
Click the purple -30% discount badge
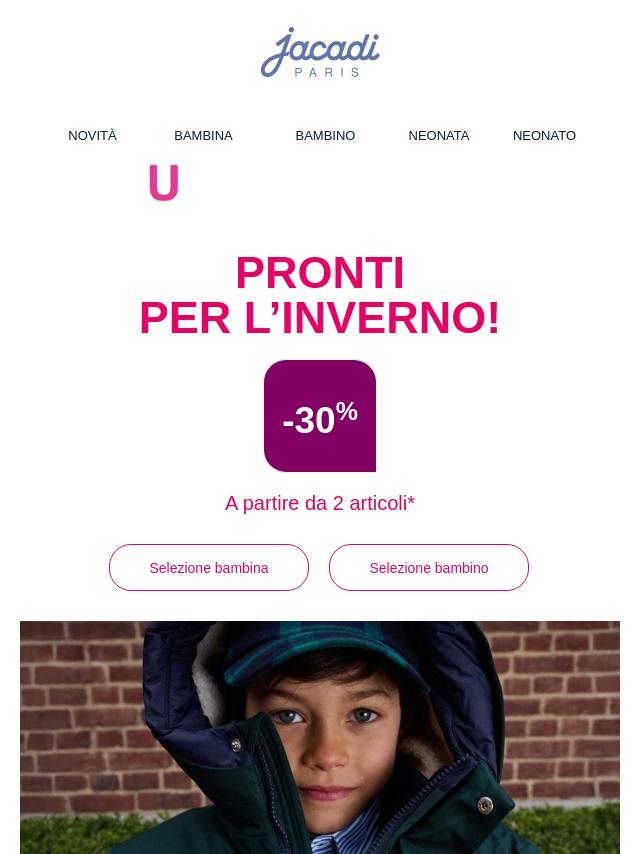[x=320, y=416]
